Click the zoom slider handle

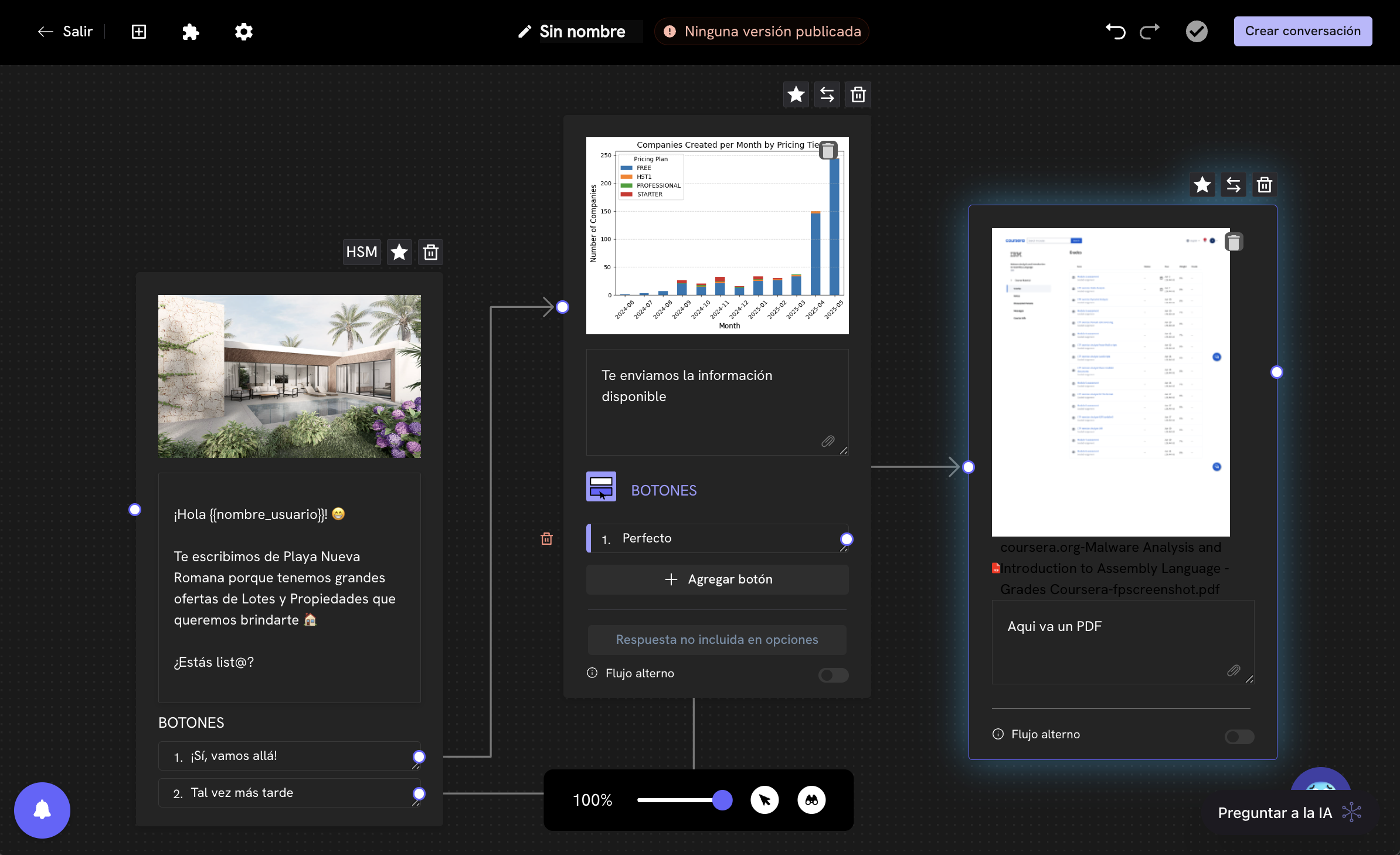[722, 800]
